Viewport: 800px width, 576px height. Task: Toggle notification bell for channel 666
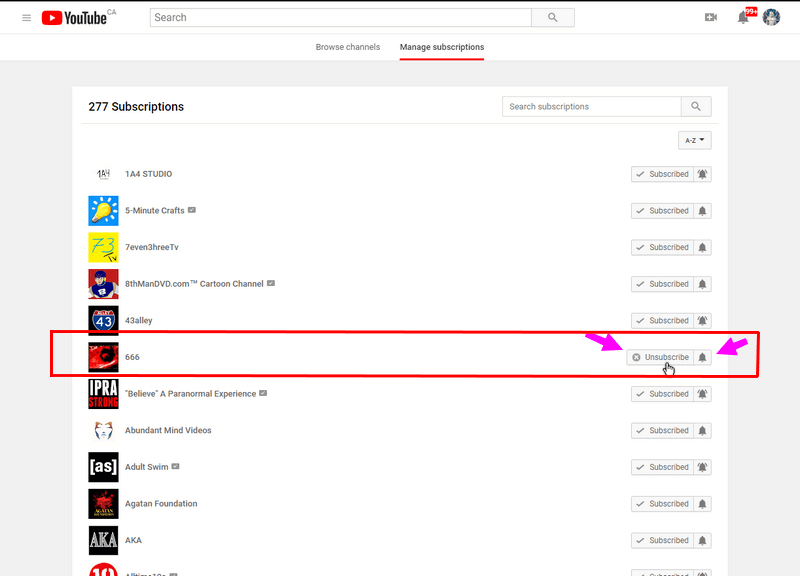(x=703, y=357)
